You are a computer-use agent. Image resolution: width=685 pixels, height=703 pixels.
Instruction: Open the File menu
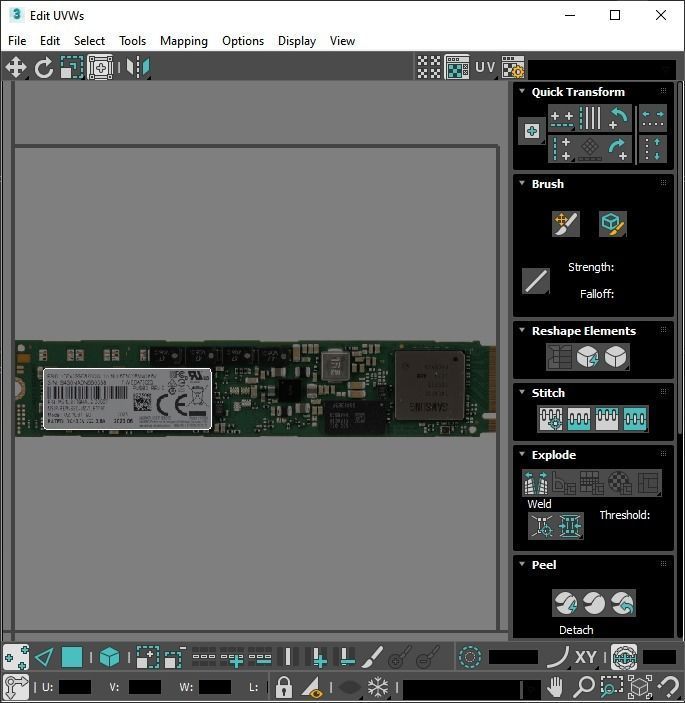[17, 41]
